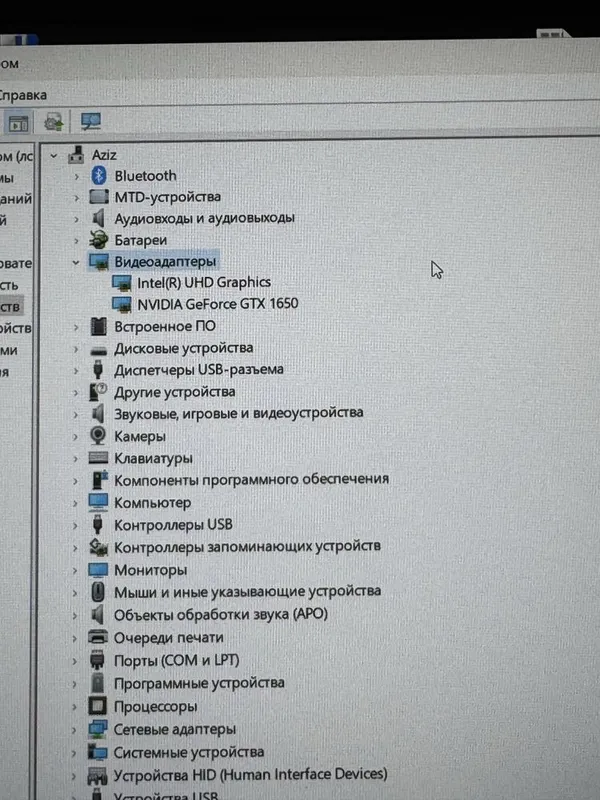Expand the Дисковые устройства category
The height and width of the screenshot is (800, 600).
pyautogui.click(x=76, y=349)
